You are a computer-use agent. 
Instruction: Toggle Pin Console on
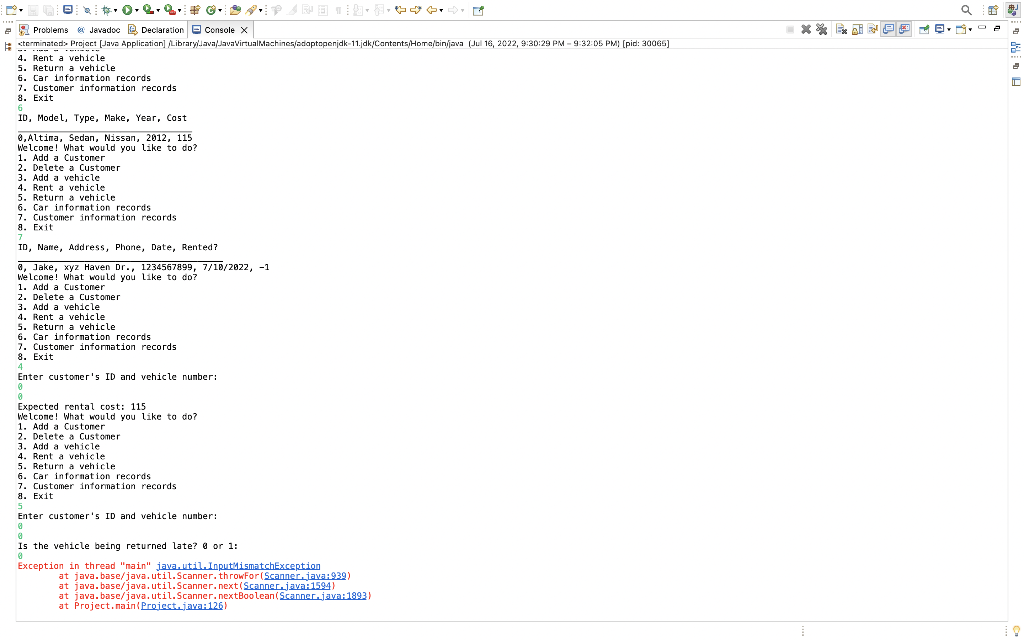click(871, 30)
